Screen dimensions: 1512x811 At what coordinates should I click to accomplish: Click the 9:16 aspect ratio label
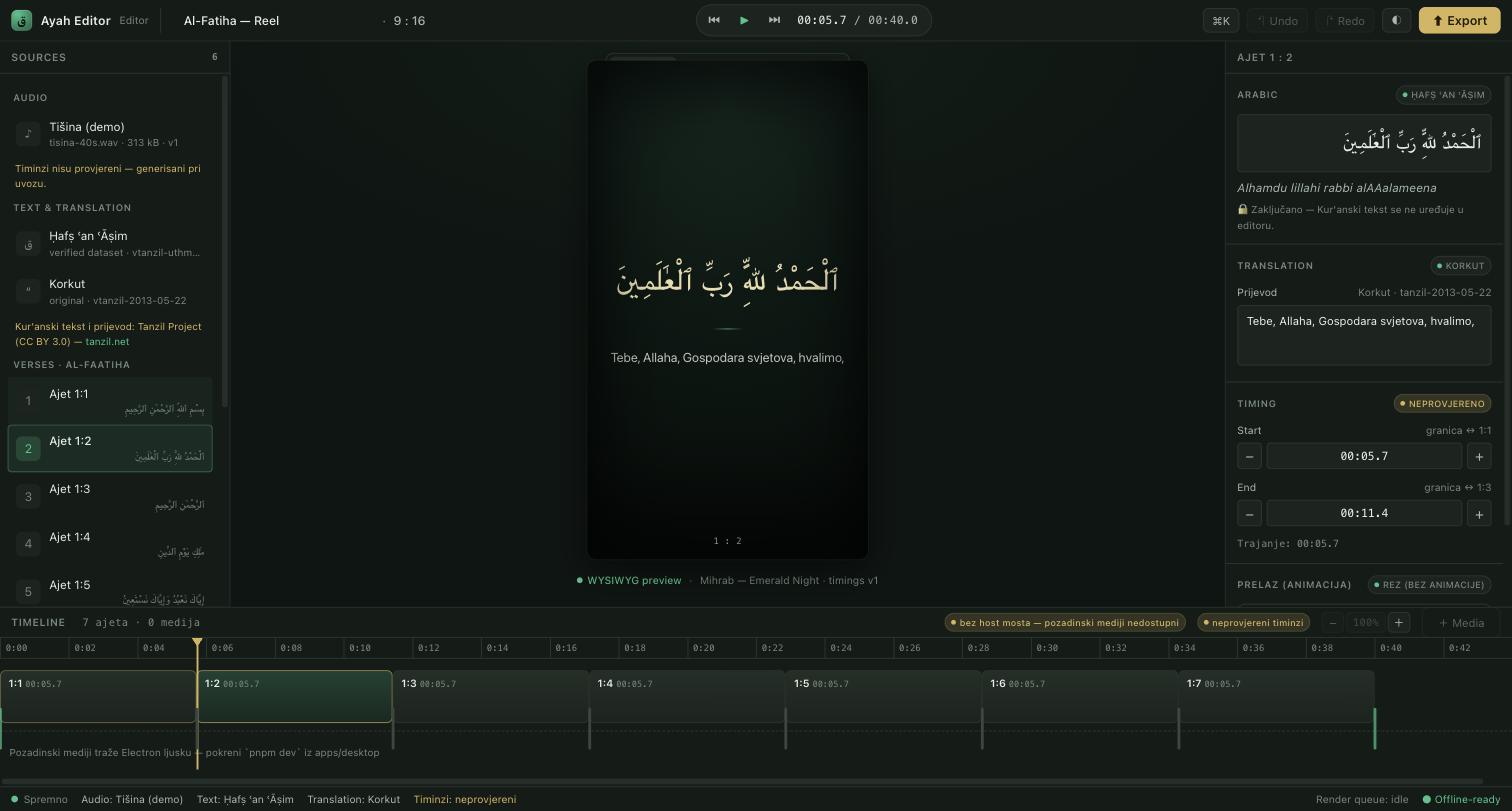pyautogui.click(x=409, y=20)
